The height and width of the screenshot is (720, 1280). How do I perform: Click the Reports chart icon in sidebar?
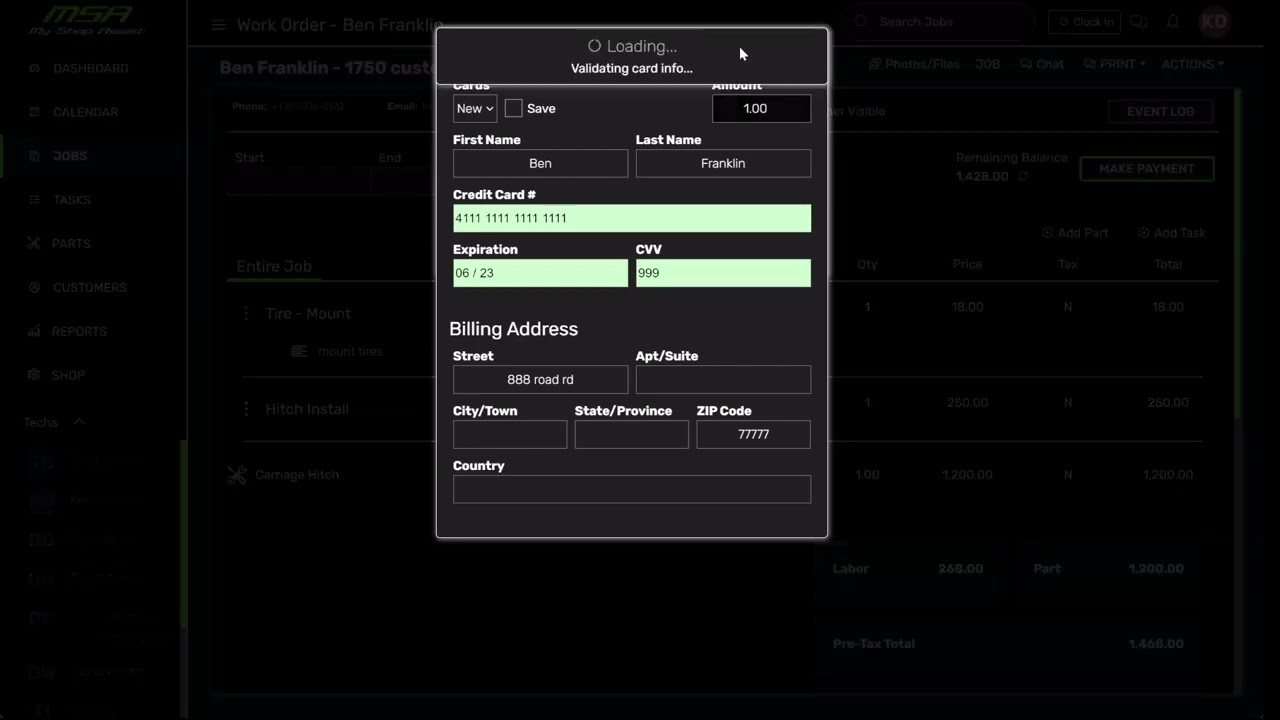pyautogui.click(x=34, y=331)
